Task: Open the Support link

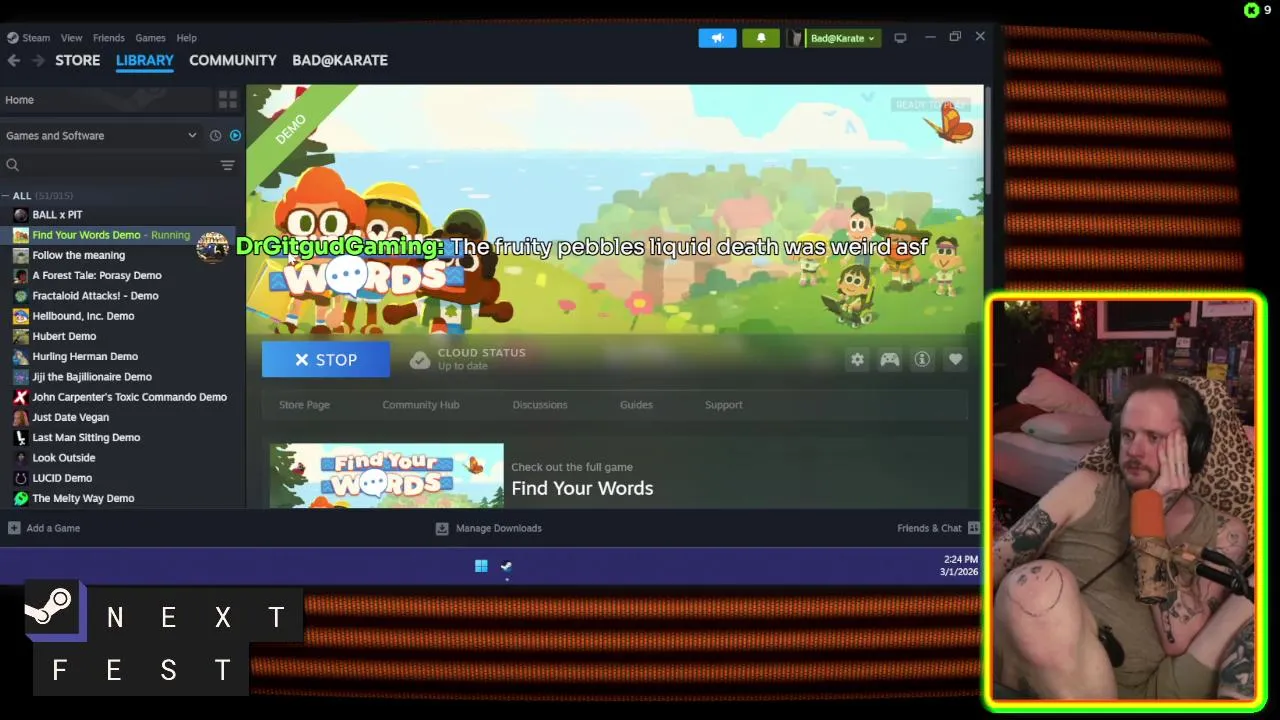Action: click(x=724, y=405)
